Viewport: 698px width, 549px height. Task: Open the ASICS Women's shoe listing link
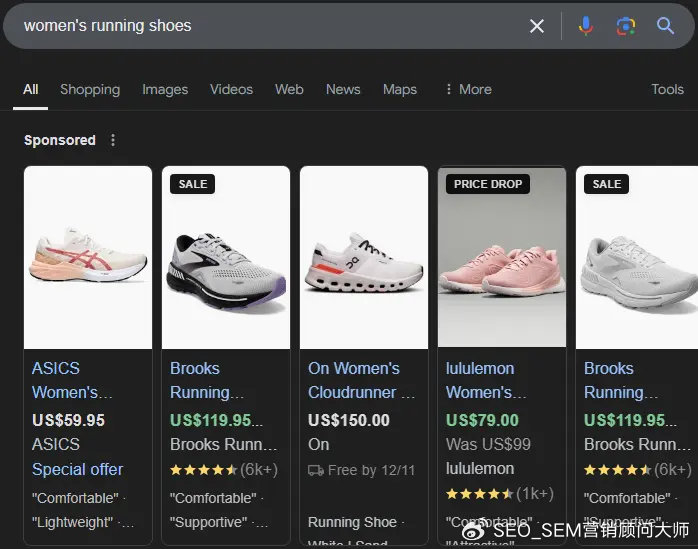[72, 380]
